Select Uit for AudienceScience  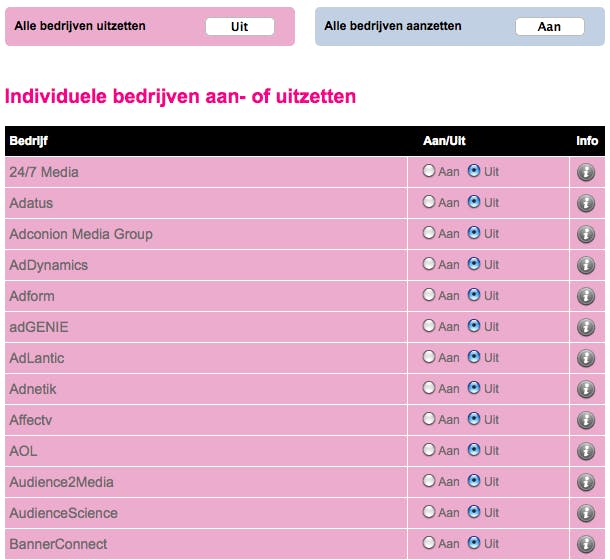[x=473, y=512]
